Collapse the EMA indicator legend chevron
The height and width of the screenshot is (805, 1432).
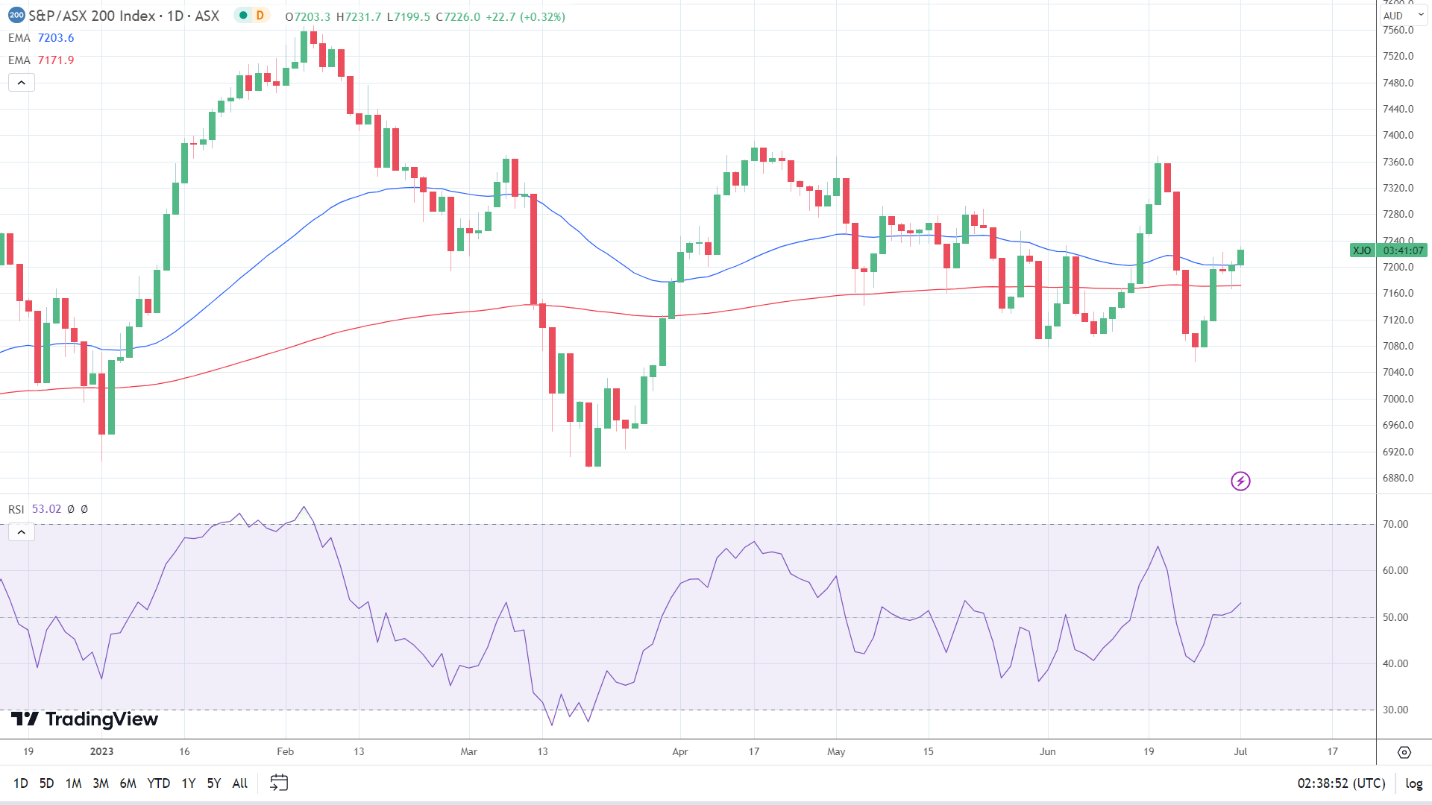(21, 82)
